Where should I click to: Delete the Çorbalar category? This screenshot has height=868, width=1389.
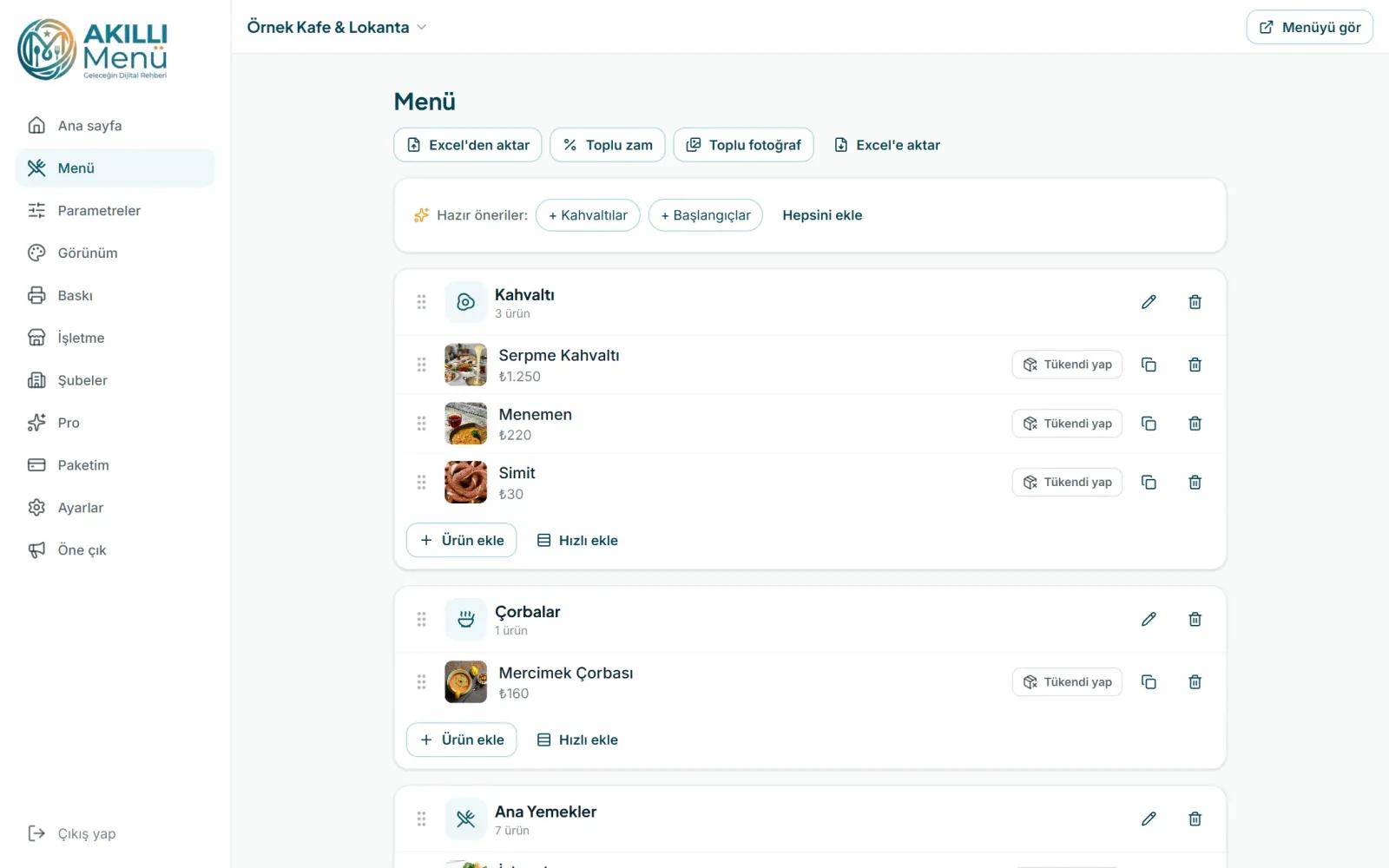(1195, 619)
